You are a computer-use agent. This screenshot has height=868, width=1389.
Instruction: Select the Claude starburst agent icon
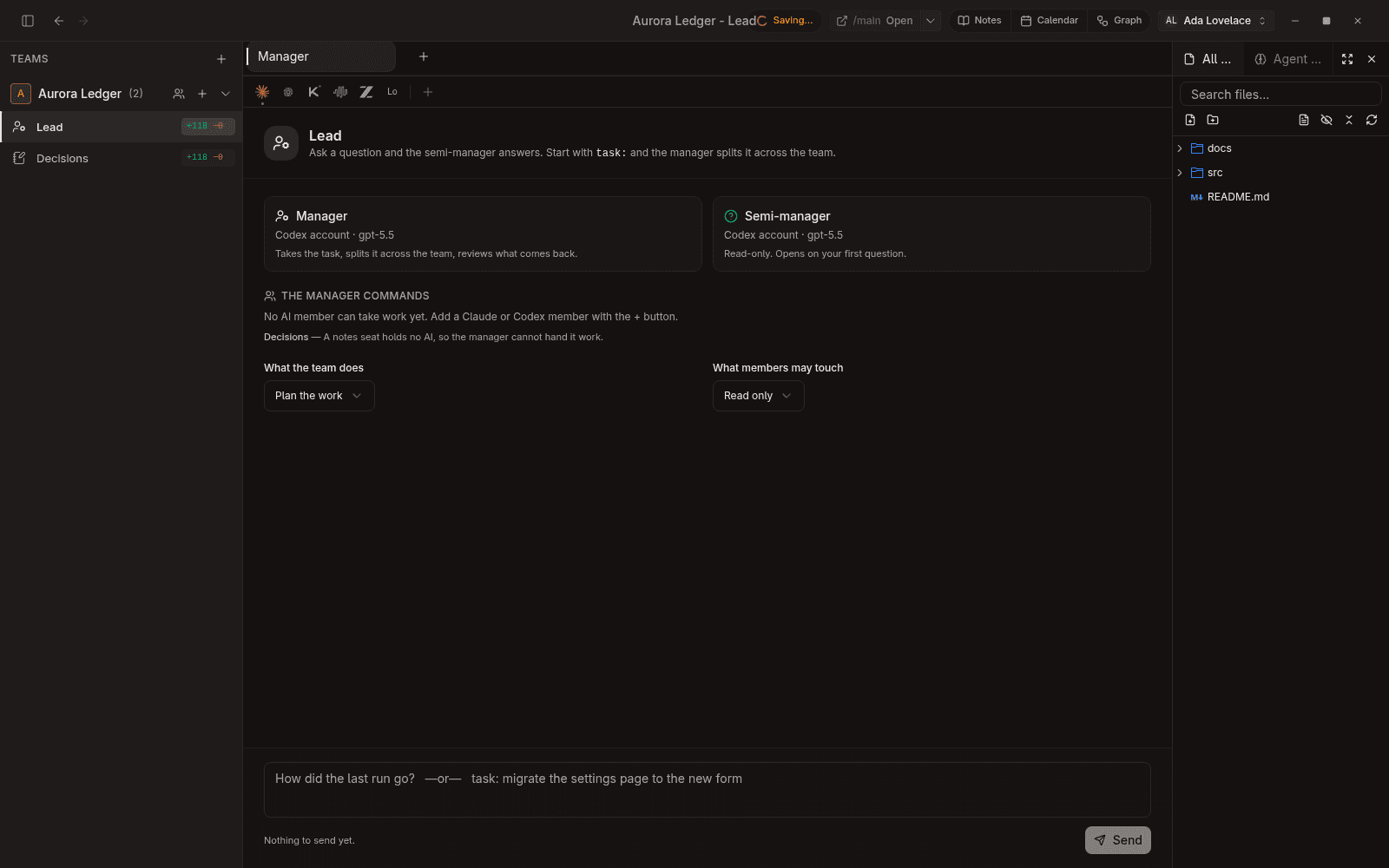coord(262,92)
